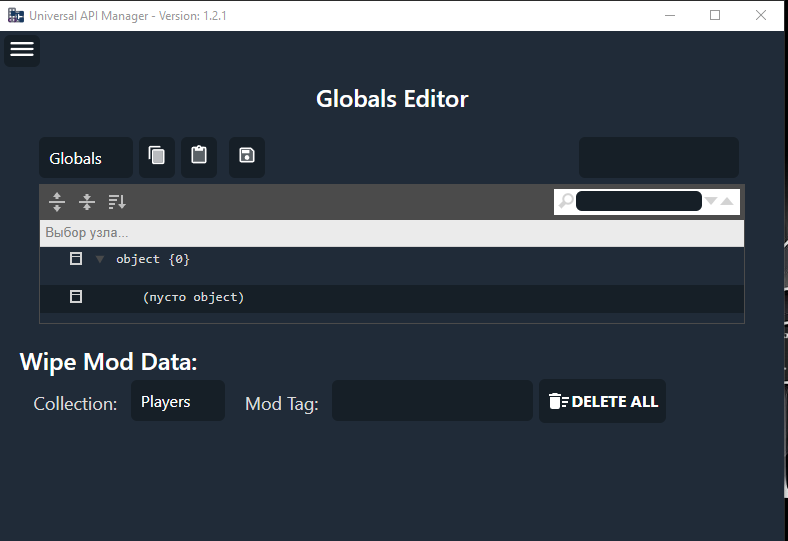This screenshot has height=541, width=788.
Task: Collapse all fields in the tree editor
Action: point(87,202)
